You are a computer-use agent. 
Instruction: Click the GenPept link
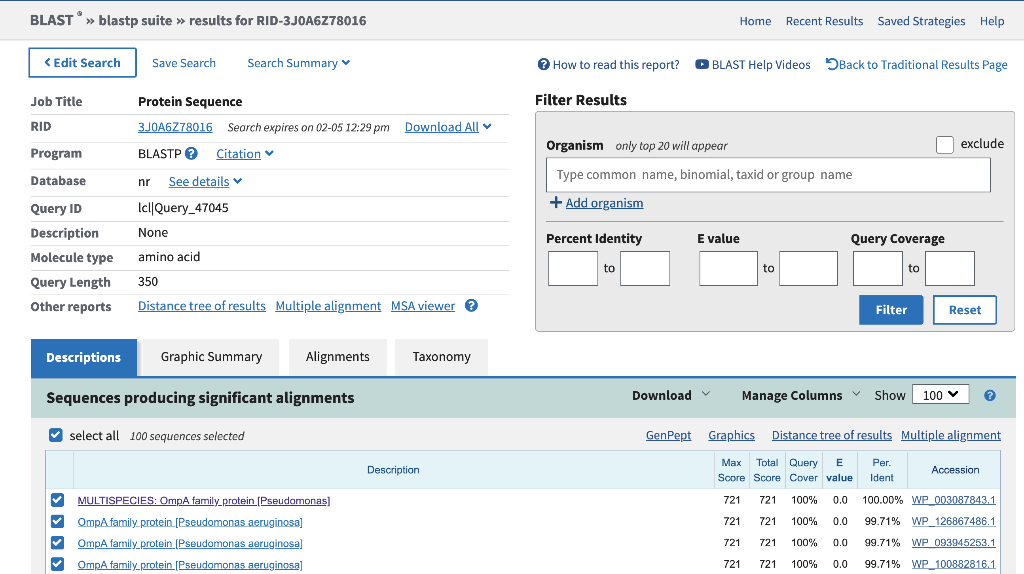coord(668,436)
